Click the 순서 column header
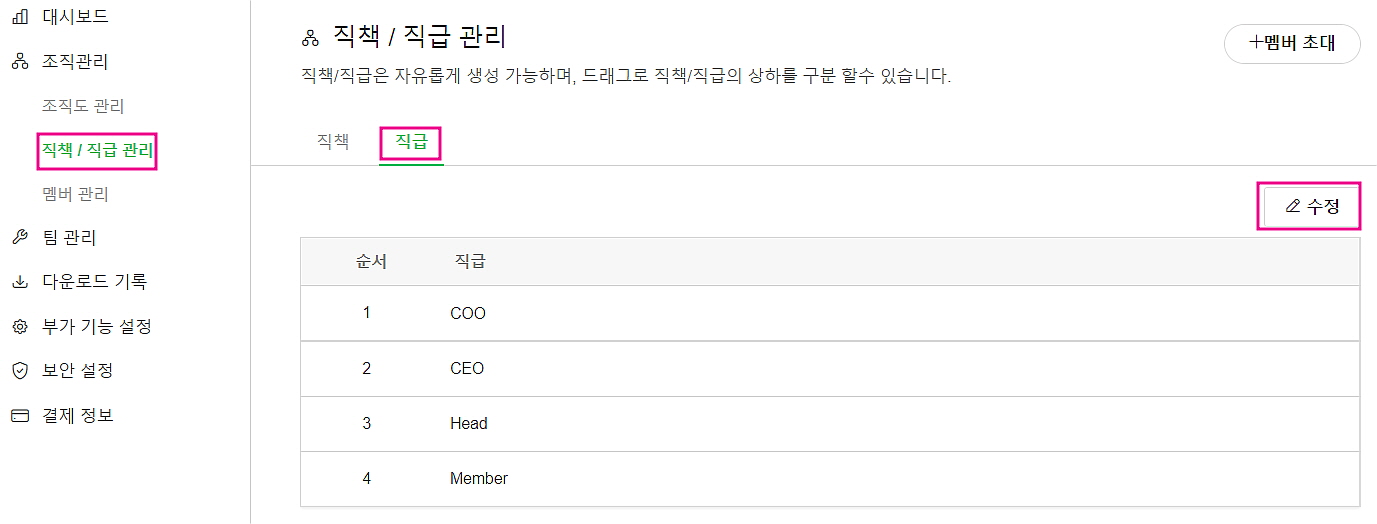Image resolution: width=1377 pixels, height=524 pixels. coord(371,262)
